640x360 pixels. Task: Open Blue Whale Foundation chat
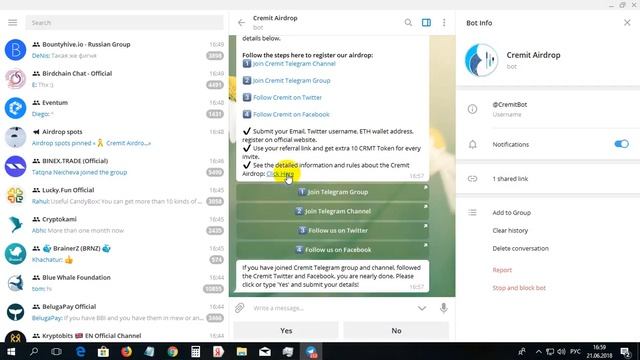(114, 283)
